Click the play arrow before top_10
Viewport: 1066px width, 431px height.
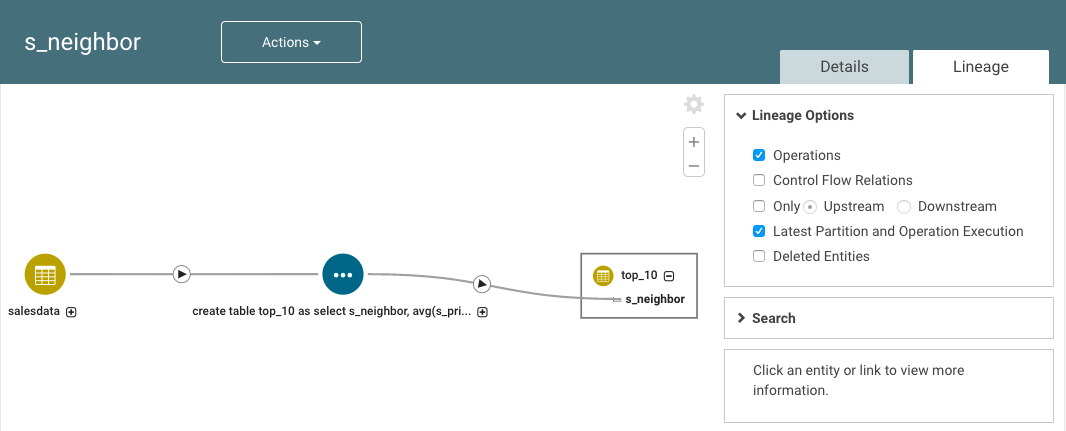[481, 283]
